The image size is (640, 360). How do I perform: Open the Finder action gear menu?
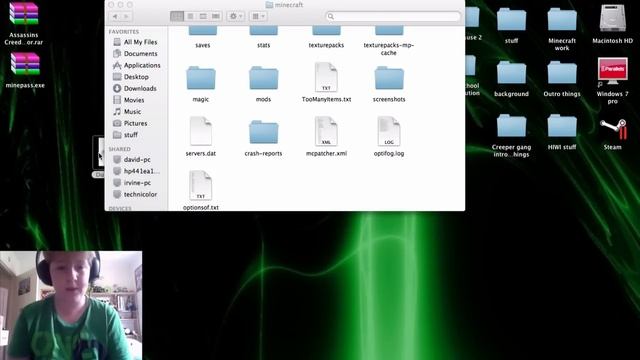236,16
